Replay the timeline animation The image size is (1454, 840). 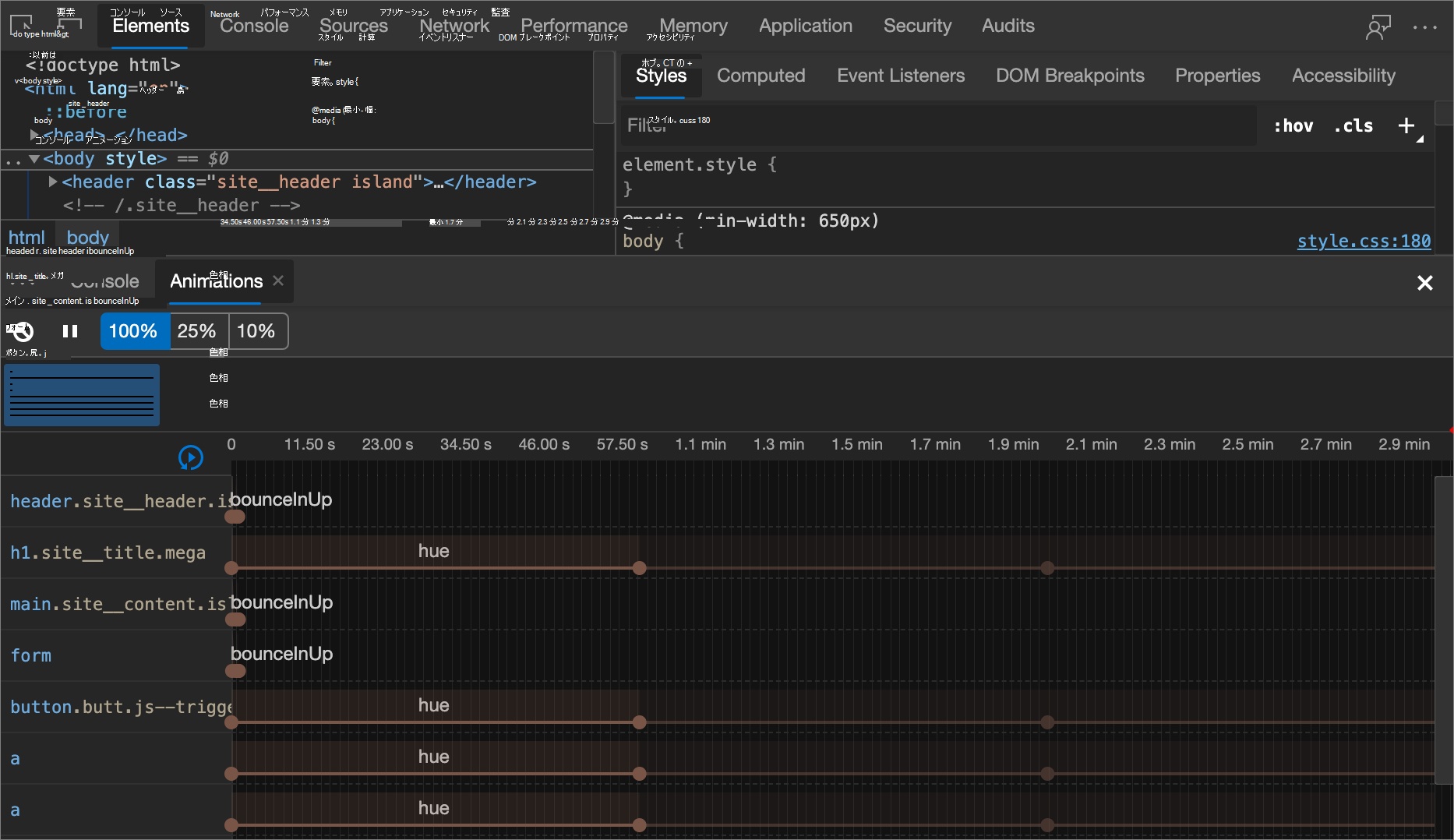tap(191, 457)
